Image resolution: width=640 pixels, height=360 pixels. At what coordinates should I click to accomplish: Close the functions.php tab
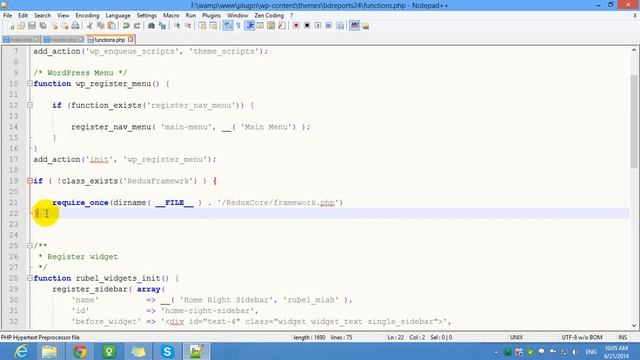coord(131,40)
